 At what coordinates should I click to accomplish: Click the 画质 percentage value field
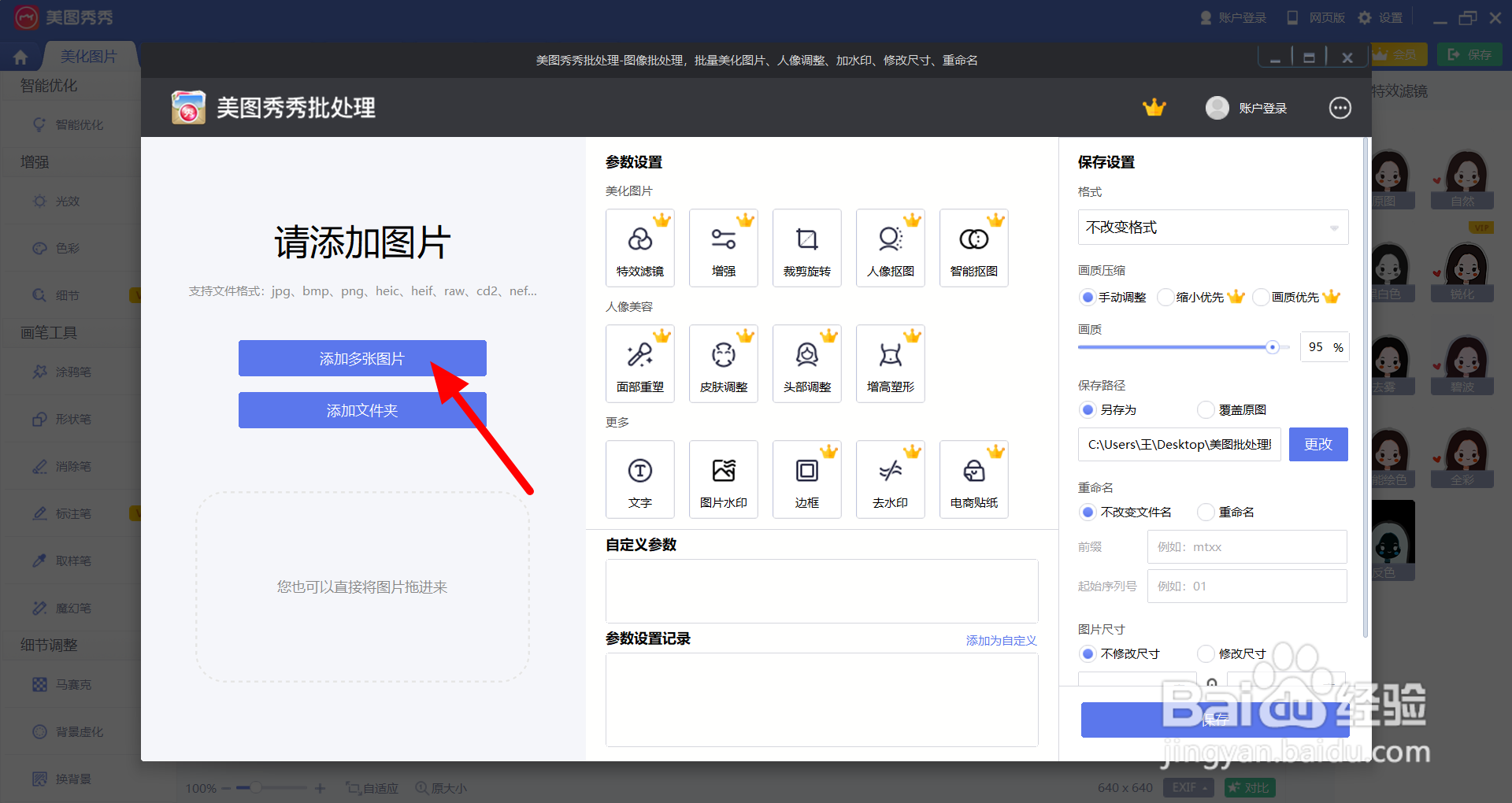tap(1325, 347)
